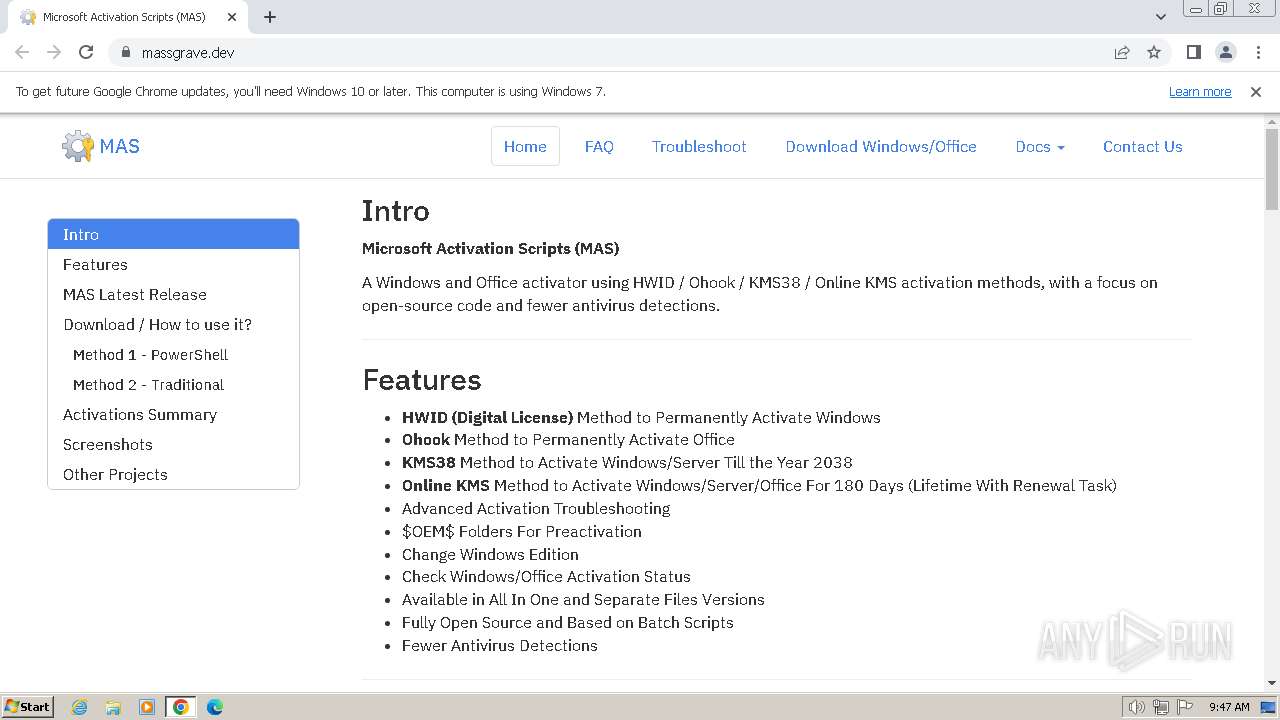Click the Chrome taskbar icon

[181, 707]
